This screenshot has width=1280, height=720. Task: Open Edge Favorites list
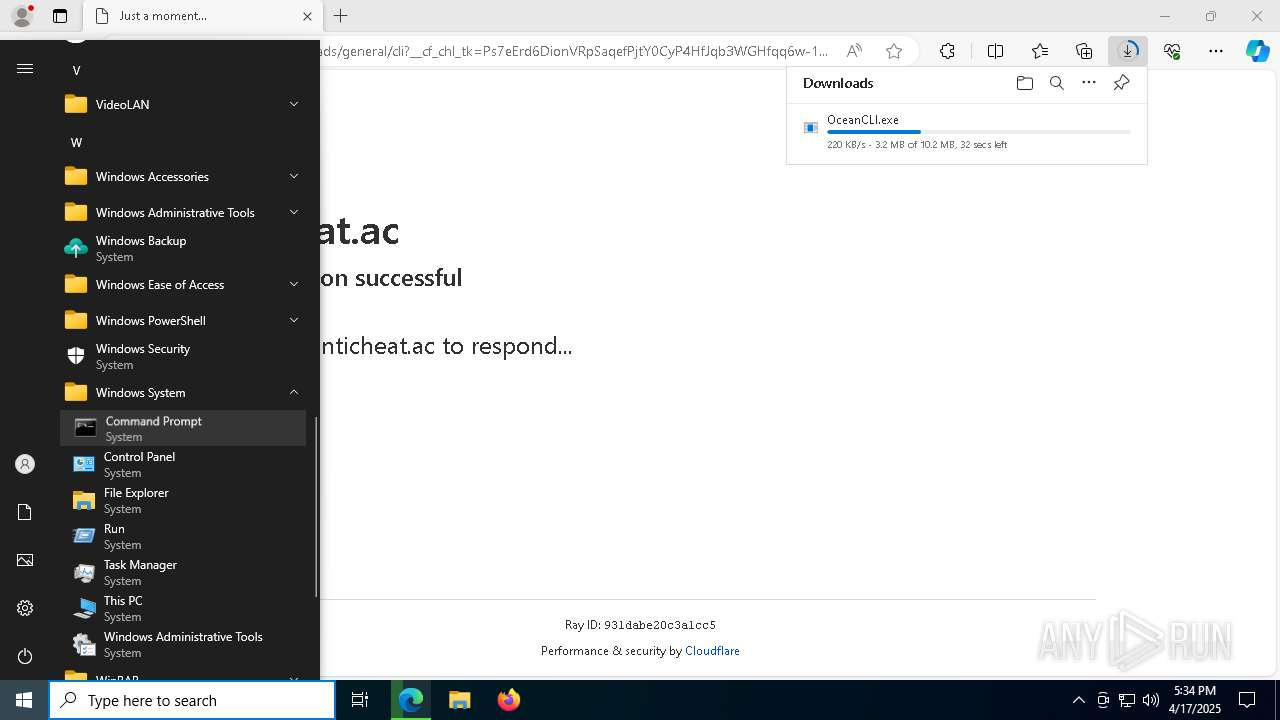point(1040,51)
